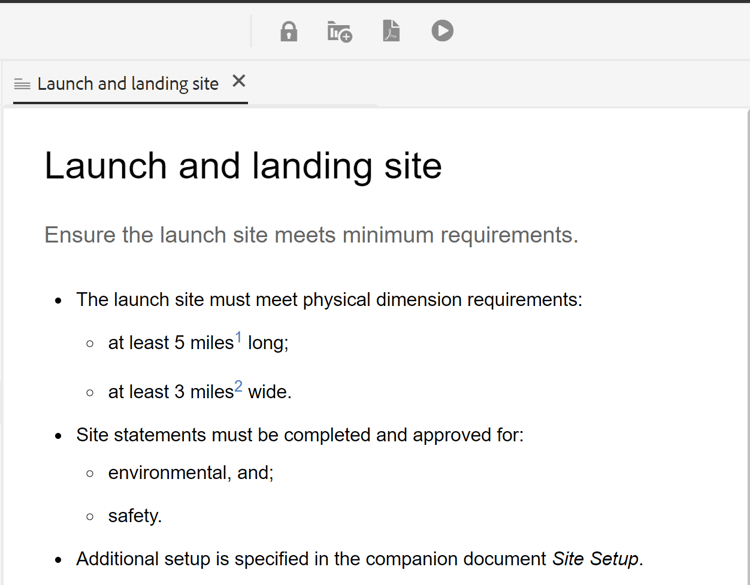The width and height of the screenshot is (750, 585).
Task: Generate PDF with the Acrobat document icon
Action: (x=391, y=31)
